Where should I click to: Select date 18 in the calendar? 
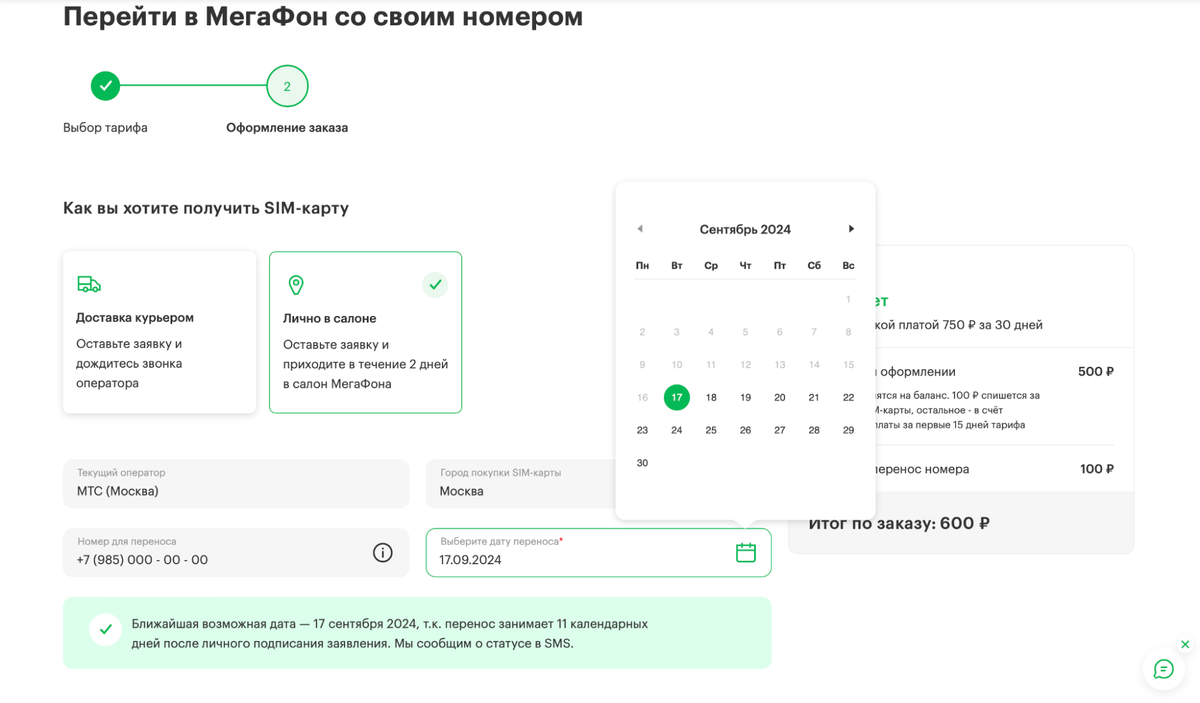tap(711, 397)
